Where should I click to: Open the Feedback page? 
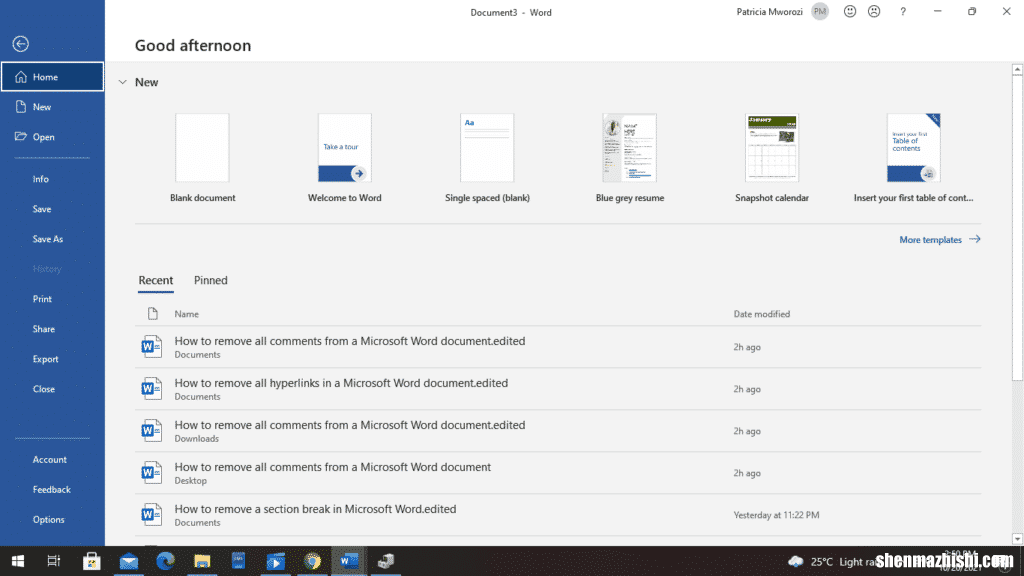(x=52, y=490)
